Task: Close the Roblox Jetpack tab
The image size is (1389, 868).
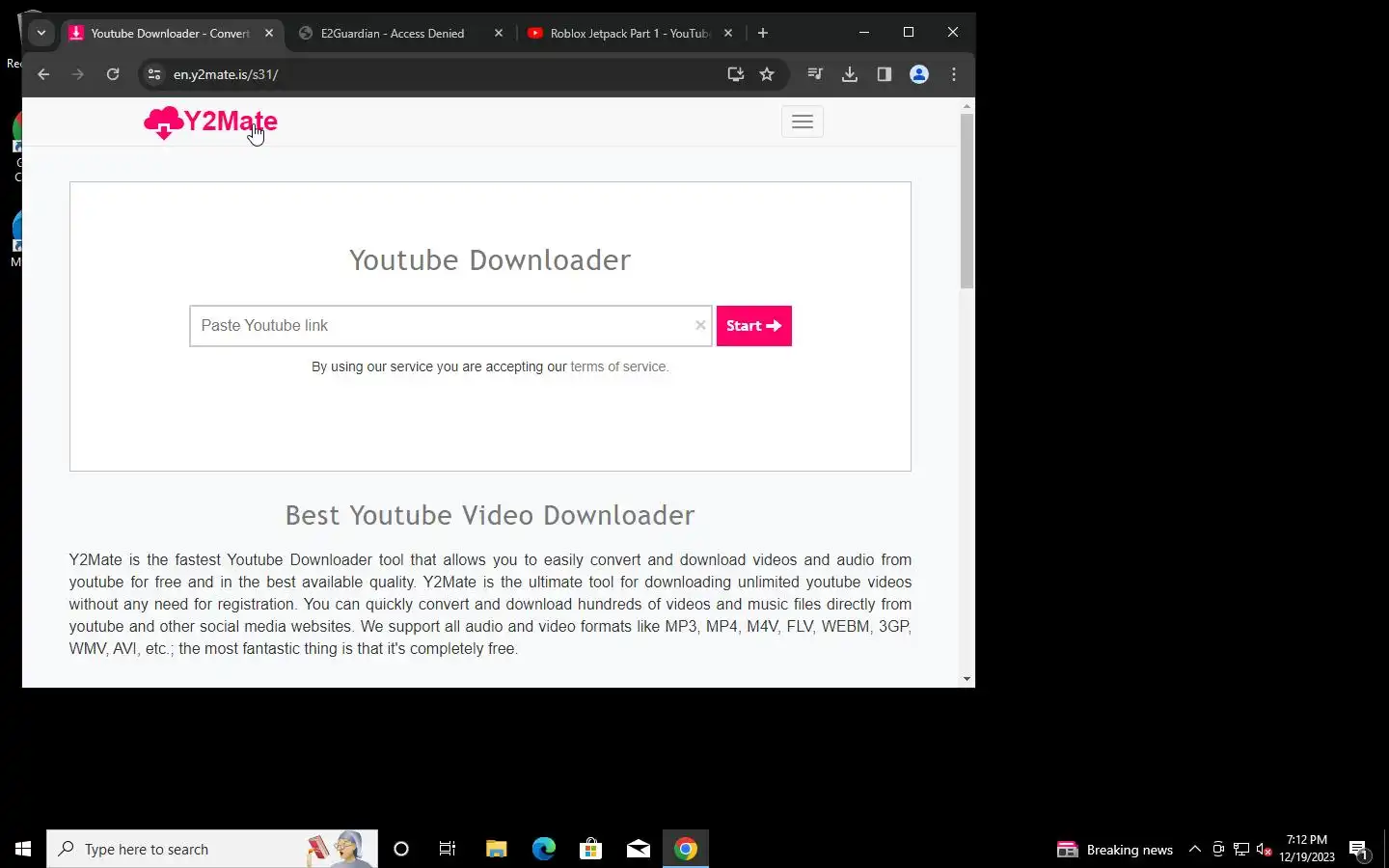Action: (x=728, y=33)
